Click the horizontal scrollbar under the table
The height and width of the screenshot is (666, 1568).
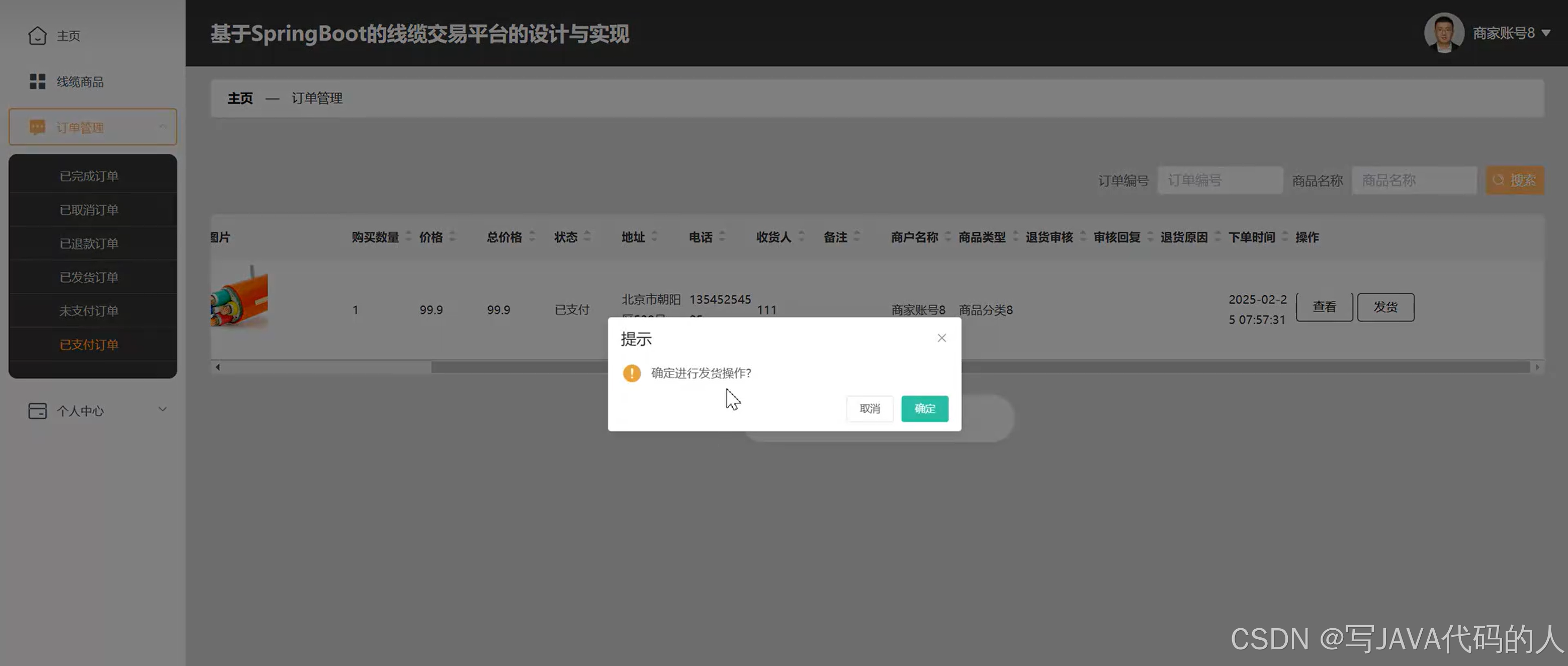[x=548, y=367]
